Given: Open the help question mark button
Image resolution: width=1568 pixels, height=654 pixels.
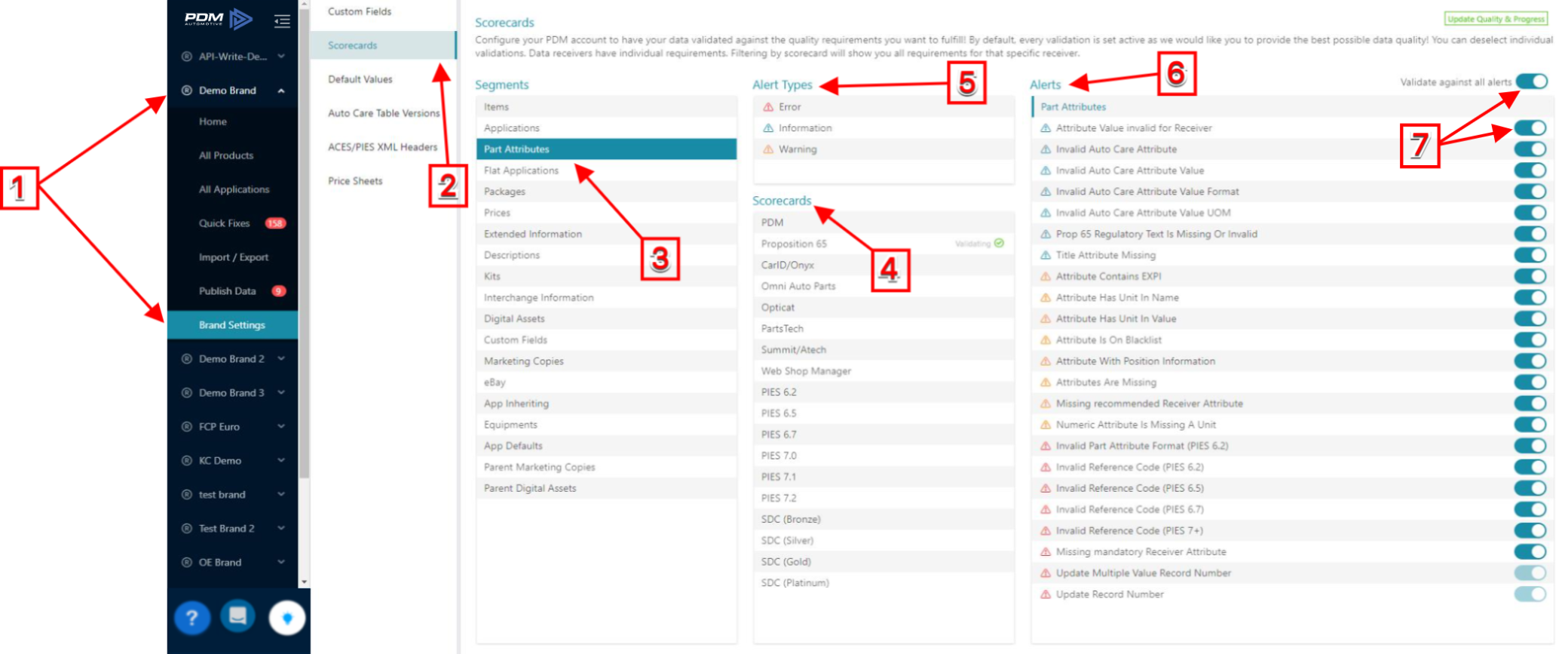Looking at the screenshot, I should [192, 619].
